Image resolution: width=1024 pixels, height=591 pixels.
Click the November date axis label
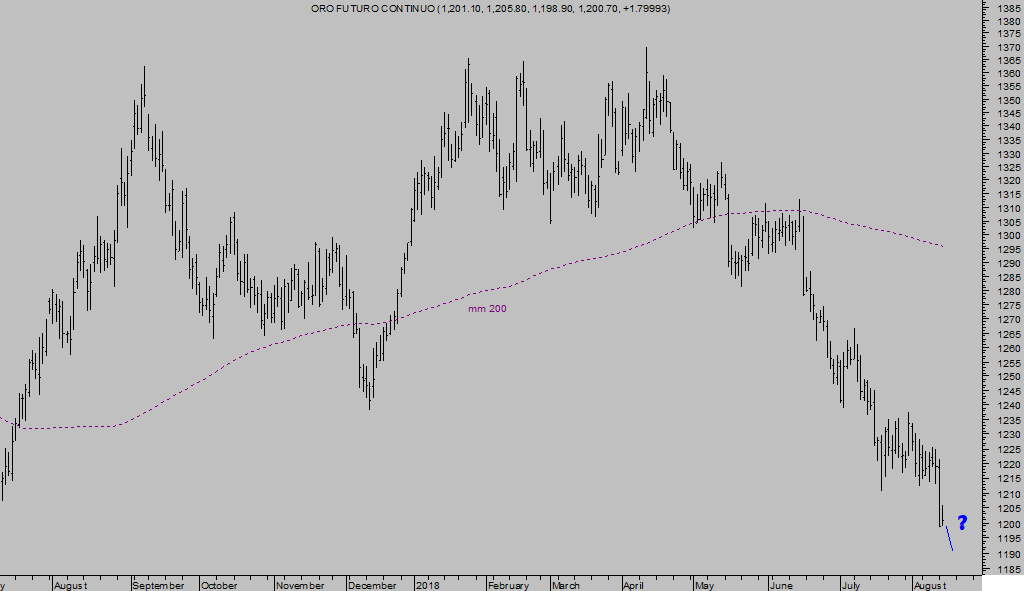click(x=300, y=585)
